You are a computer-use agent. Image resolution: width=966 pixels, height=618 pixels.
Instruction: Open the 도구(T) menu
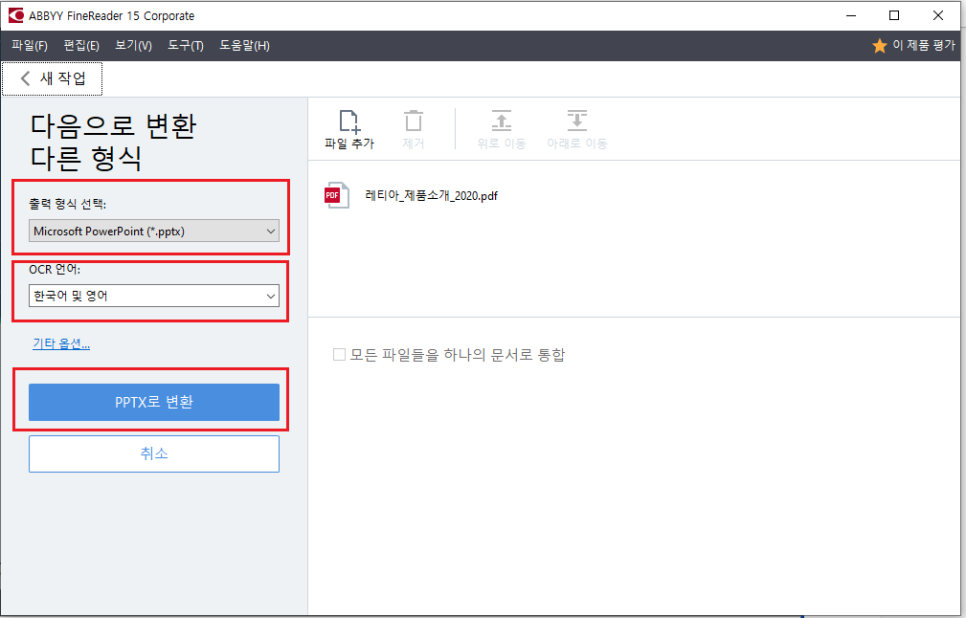(x=185, y=46)
